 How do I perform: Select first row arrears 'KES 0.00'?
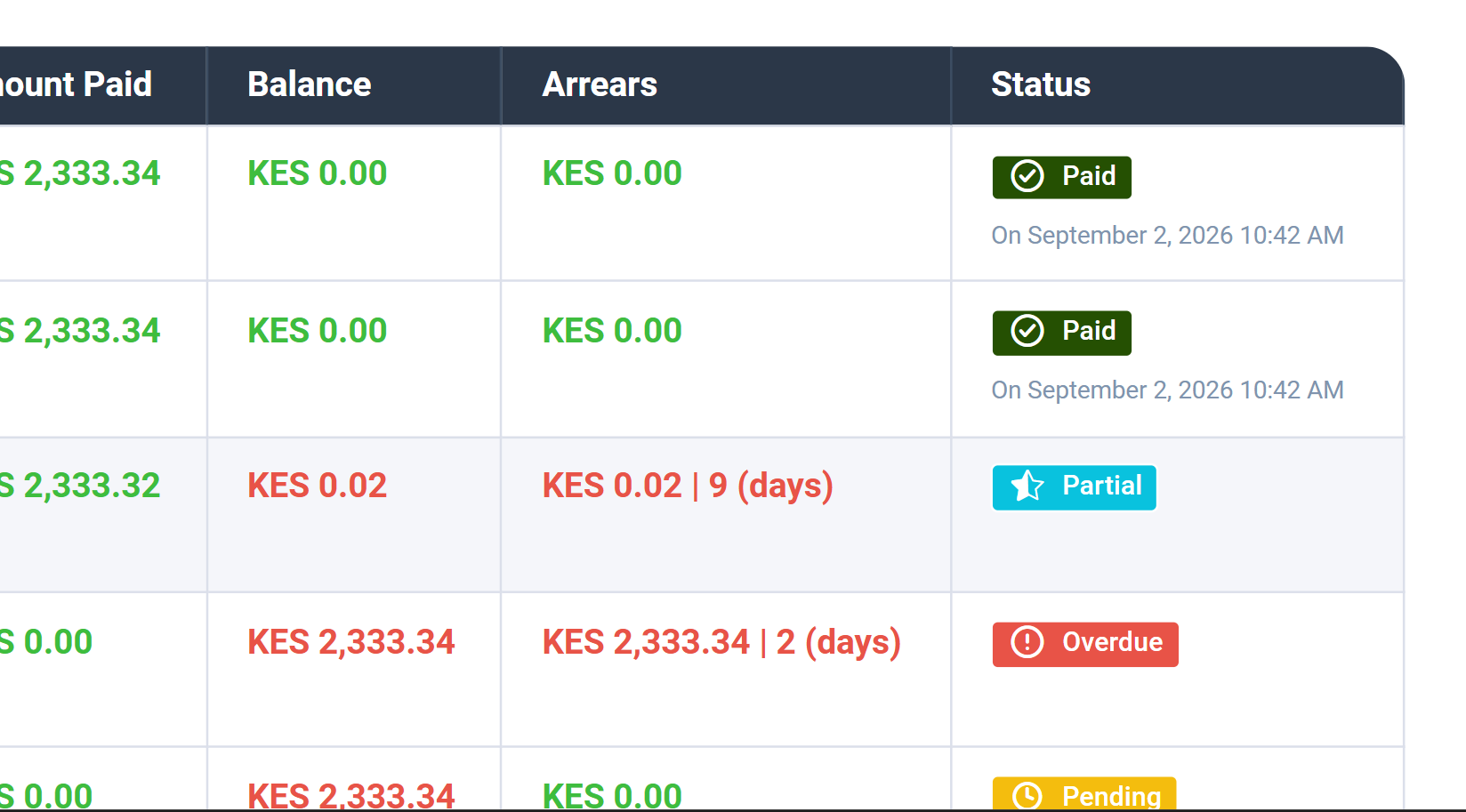(612, 173)
